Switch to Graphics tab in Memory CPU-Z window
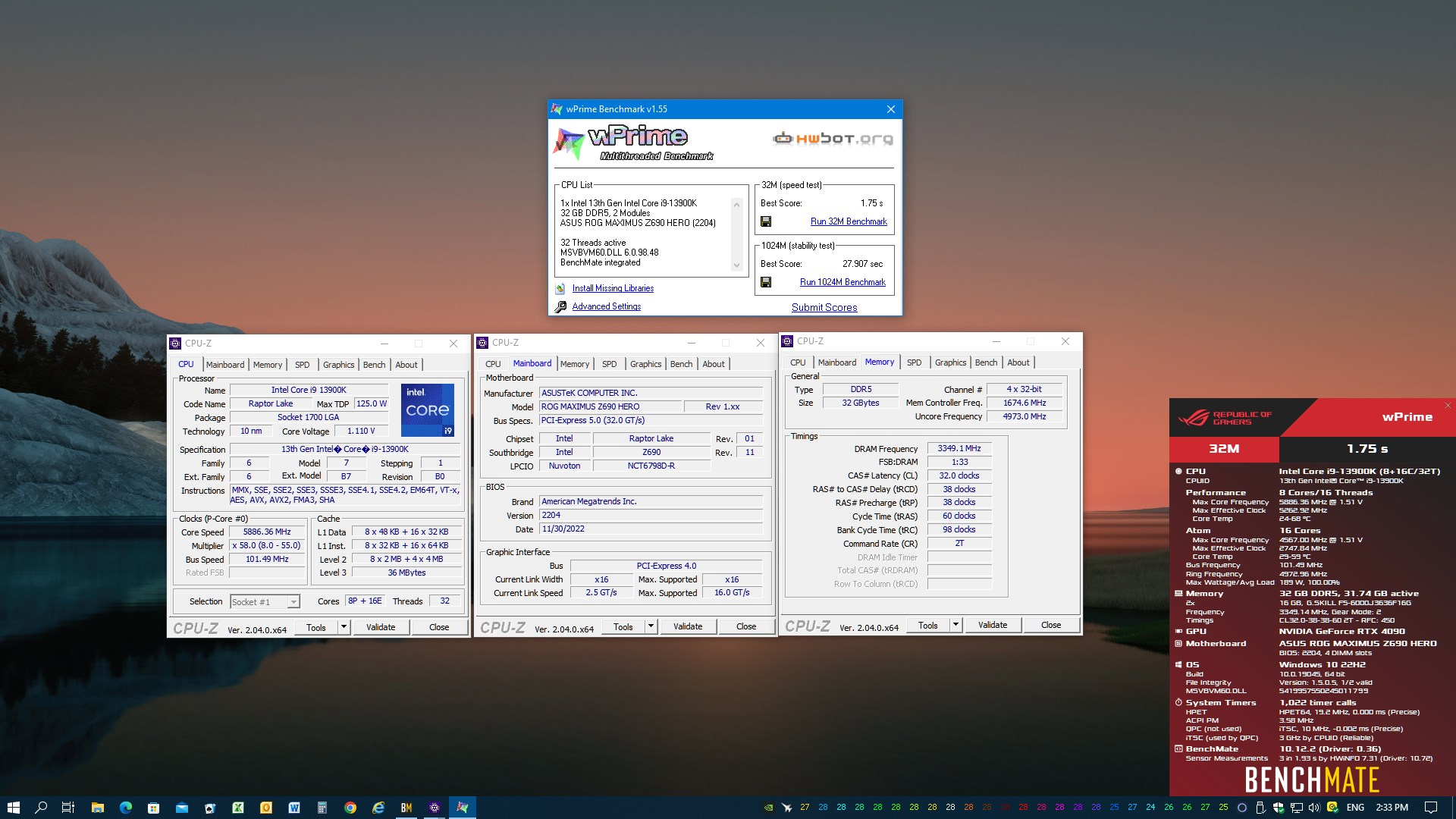This screenshot has width=1456, height=819. [x=950, y=362]
